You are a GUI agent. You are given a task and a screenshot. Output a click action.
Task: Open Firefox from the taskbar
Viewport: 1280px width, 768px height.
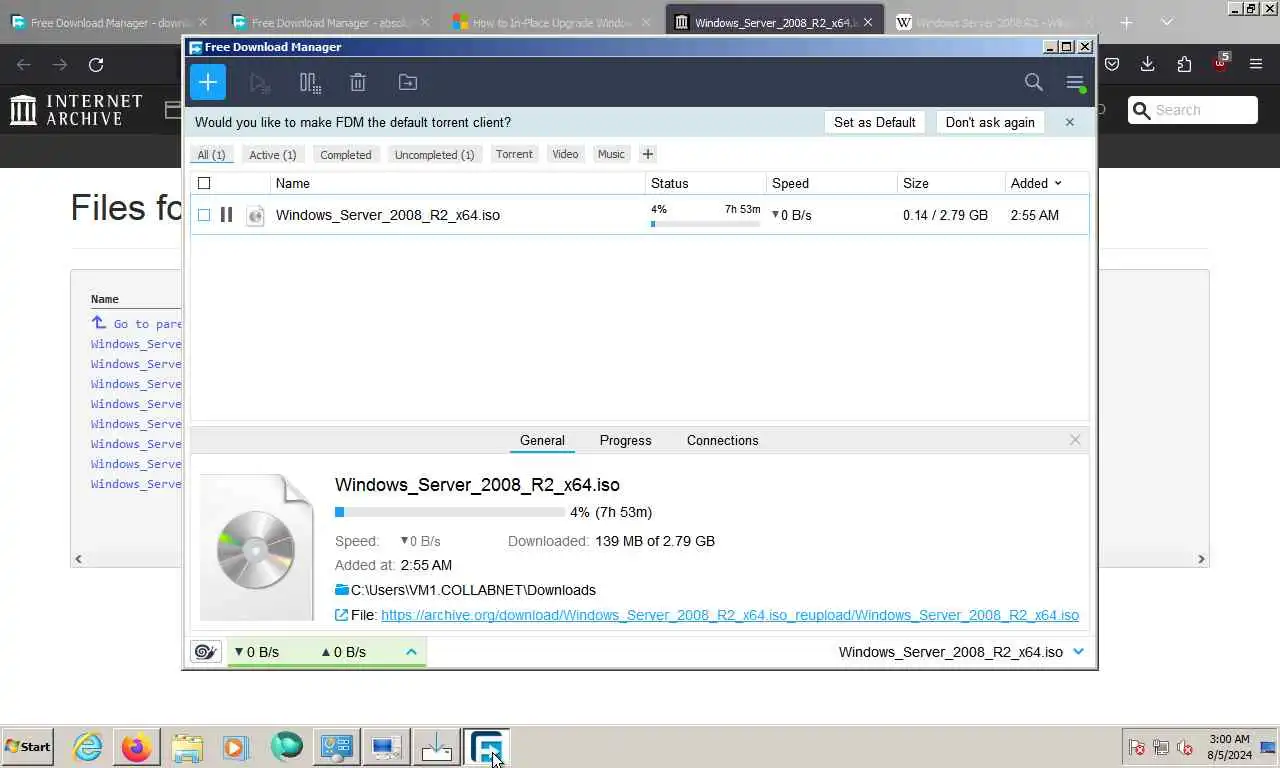(x=137, y=746)
